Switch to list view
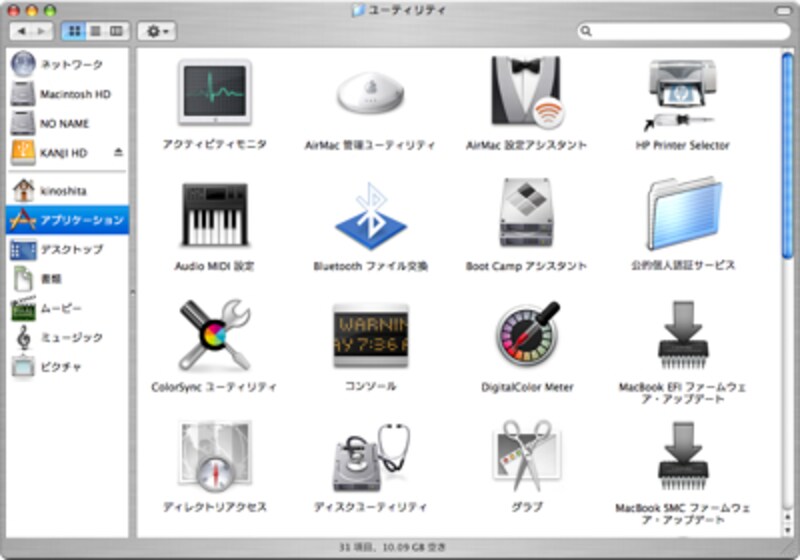 (x=95, y=31)
